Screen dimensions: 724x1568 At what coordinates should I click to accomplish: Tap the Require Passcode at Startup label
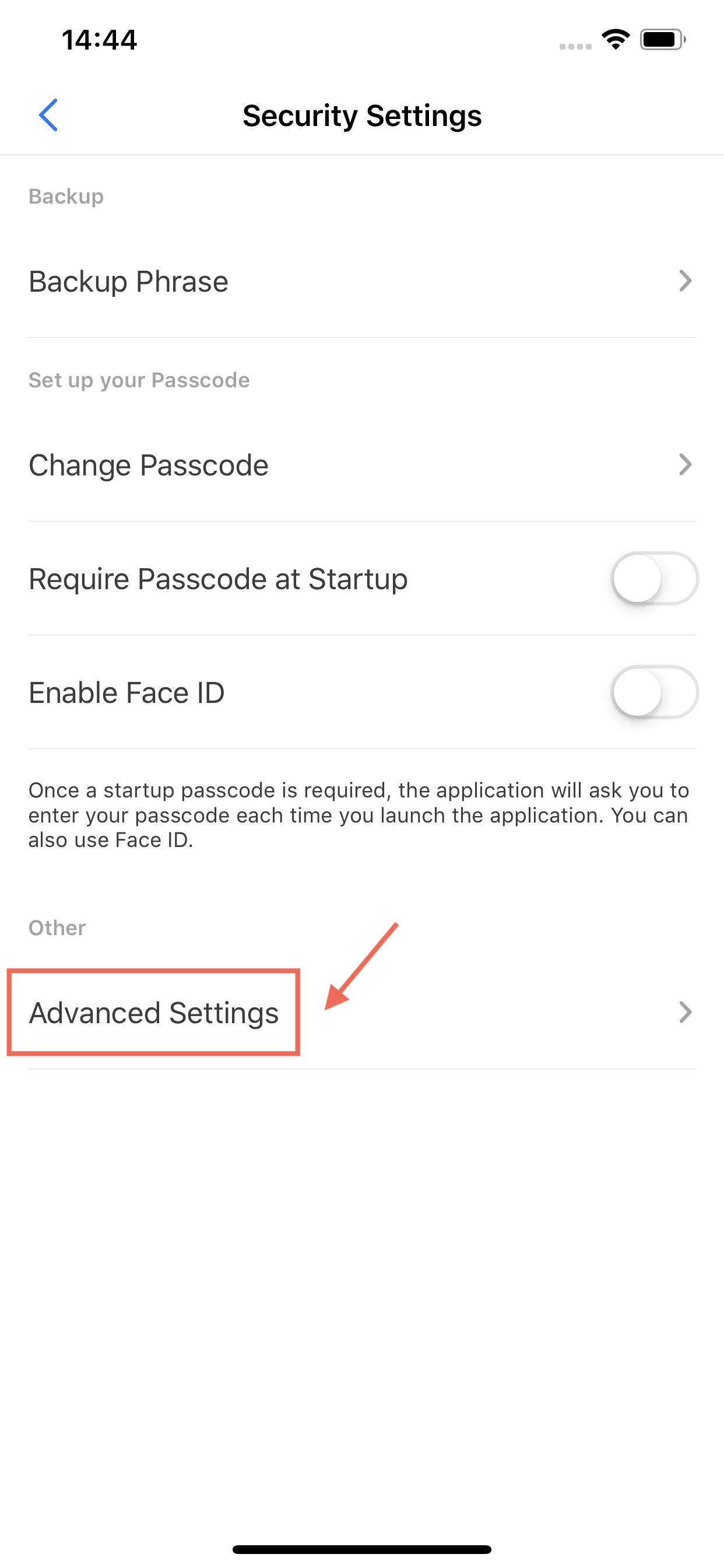point(218,579)
